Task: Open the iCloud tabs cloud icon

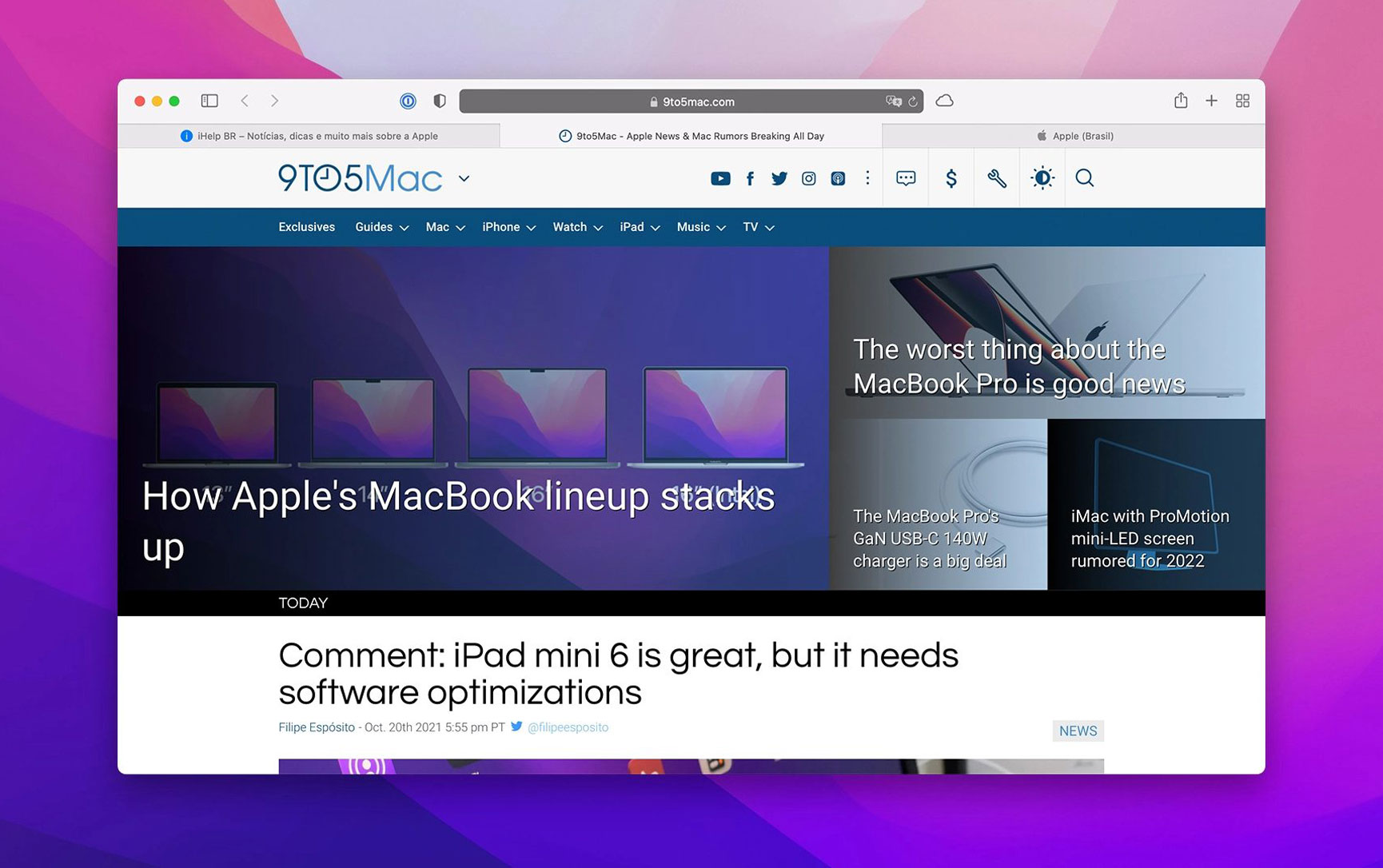Action: 944,101
